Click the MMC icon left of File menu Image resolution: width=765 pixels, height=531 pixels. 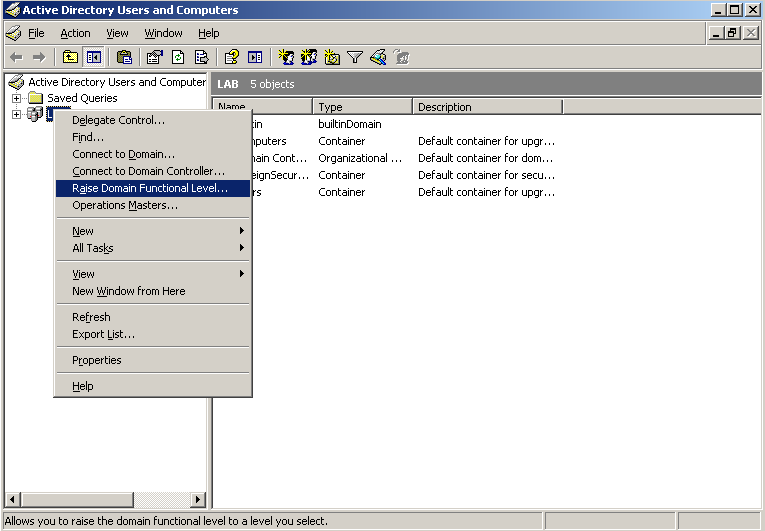coord(14,33)
